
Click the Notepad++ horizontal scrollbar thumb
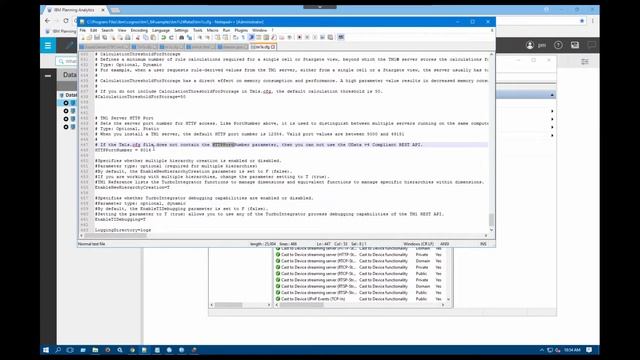pyautogui.click(x=116, y=236)
